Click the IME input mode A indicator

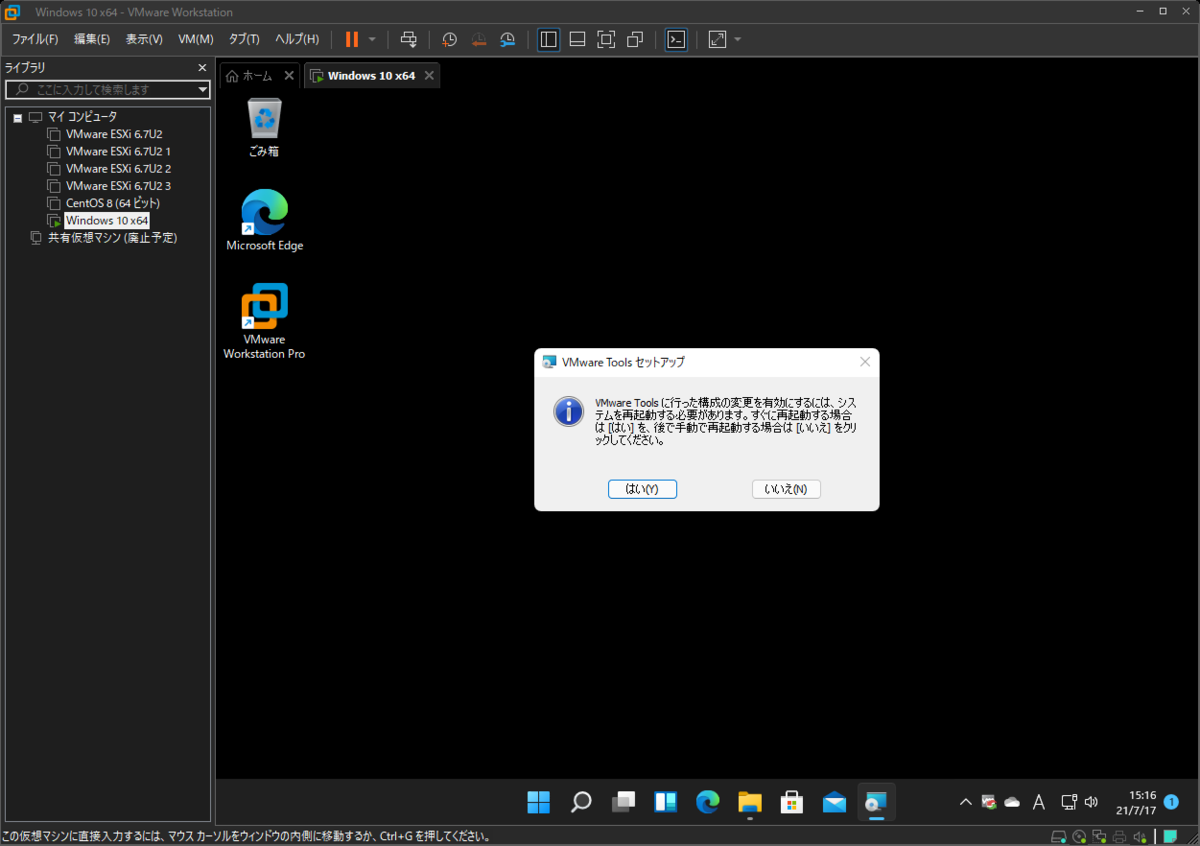(1038, 802)
